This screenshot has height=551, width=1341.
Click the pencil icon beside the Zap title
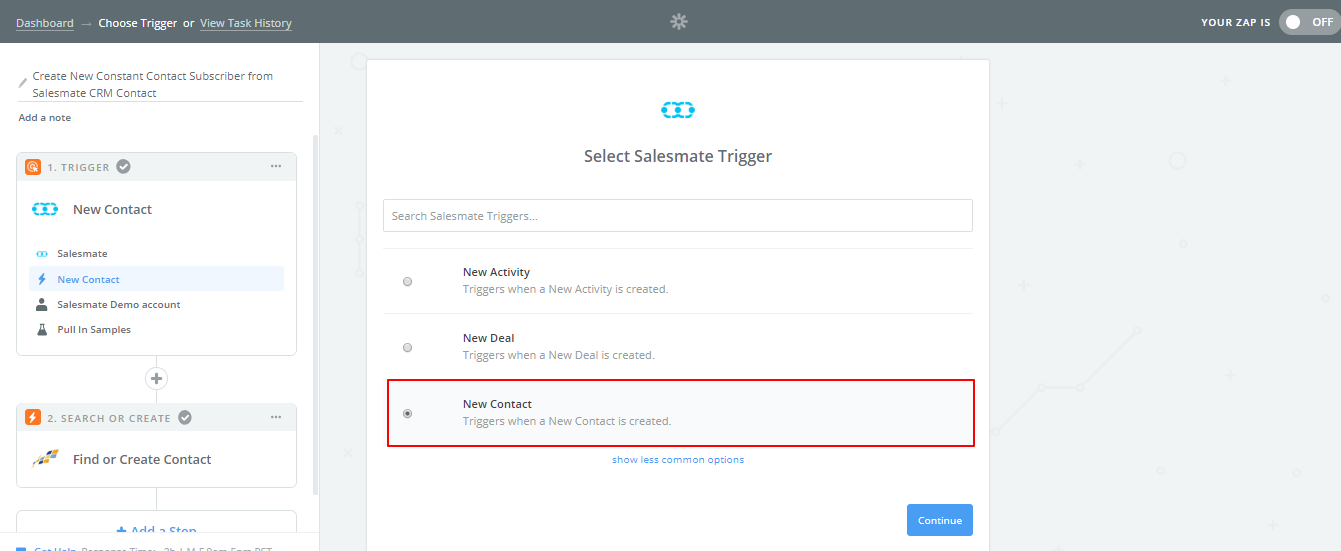pyautogui.click(x=23, y=82)
